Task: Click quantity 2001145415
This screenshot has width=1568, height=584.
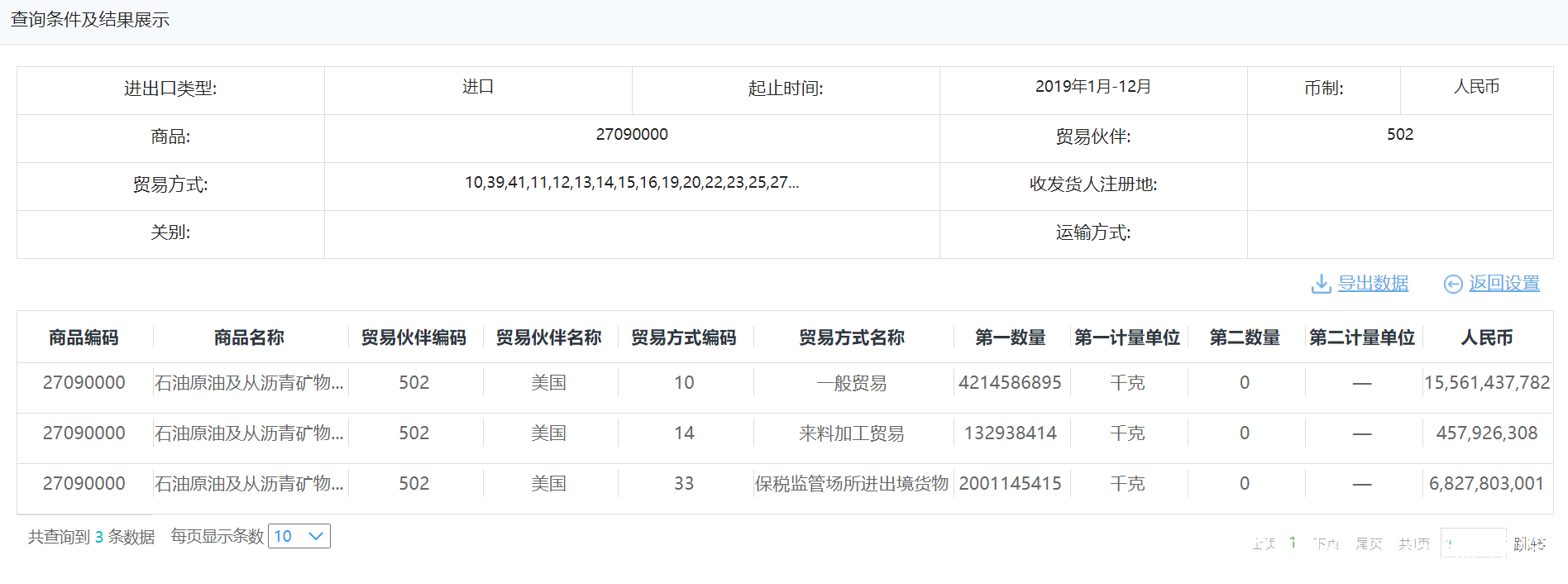Action: pos(1010,484)
